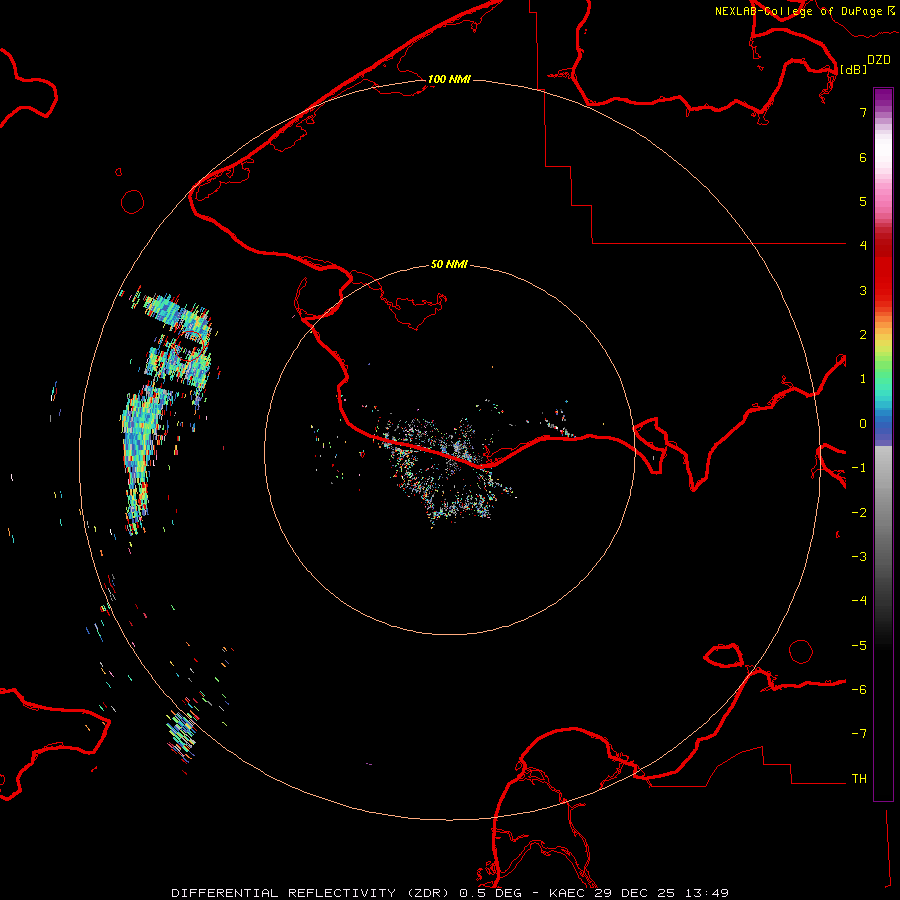This screenshot has height=900, width=900.
Task: Click the 100 NMI range ring label
Action: [449, 79]
